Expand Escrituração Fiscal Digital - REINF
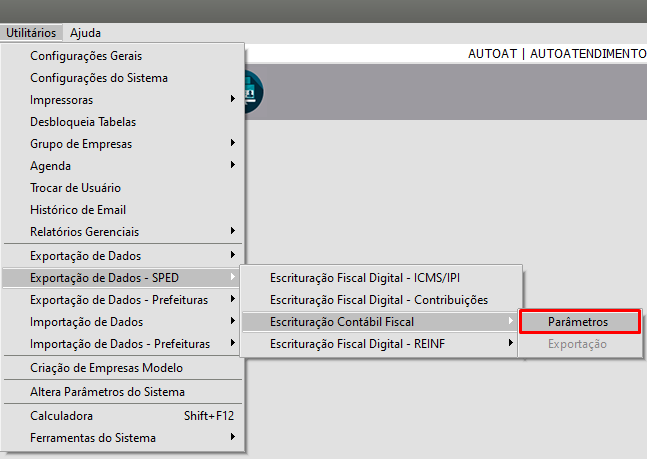The height and width of the screenshot is (459, 647). pos(369,344)
